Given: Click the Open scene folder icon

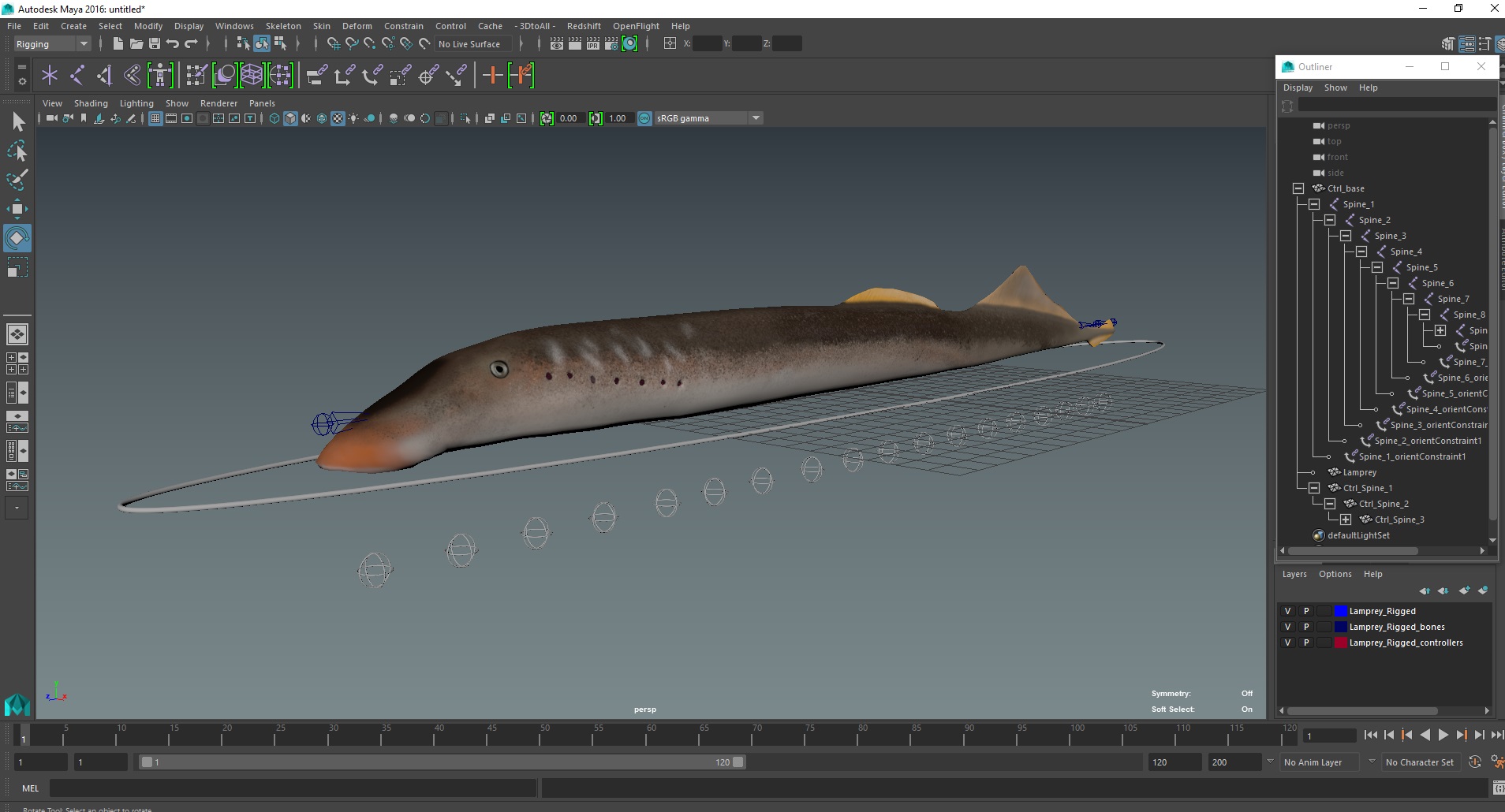Looking at the screenshot, I should pos(136,44).
